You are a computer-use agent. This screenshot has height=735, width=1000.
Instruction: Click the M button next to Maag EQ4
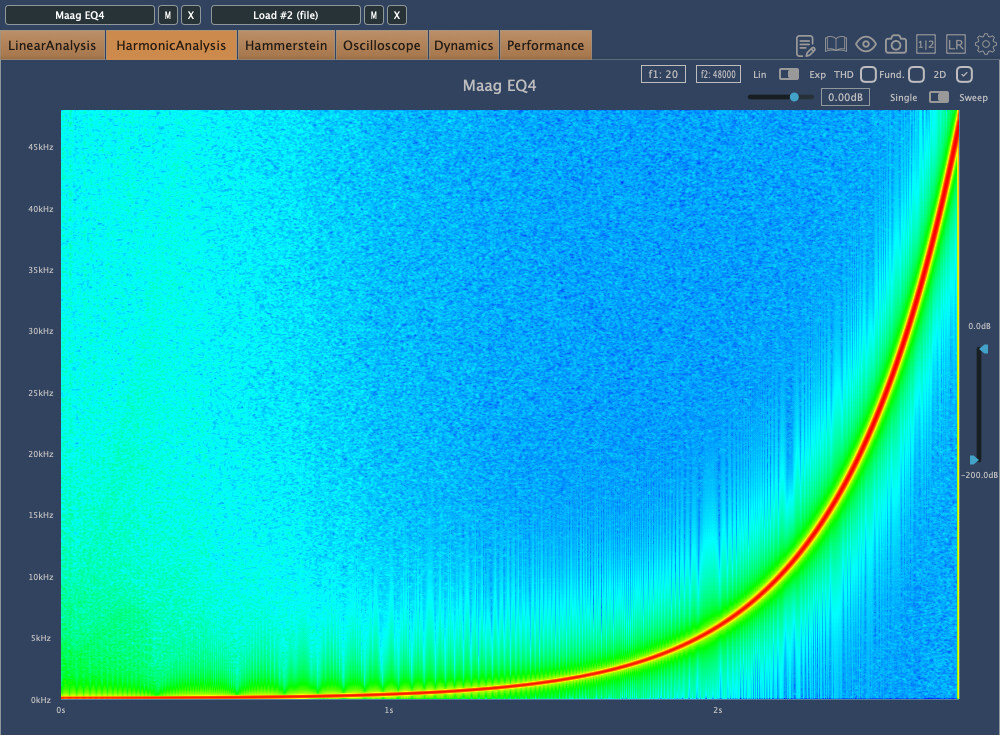coord(168,15)
